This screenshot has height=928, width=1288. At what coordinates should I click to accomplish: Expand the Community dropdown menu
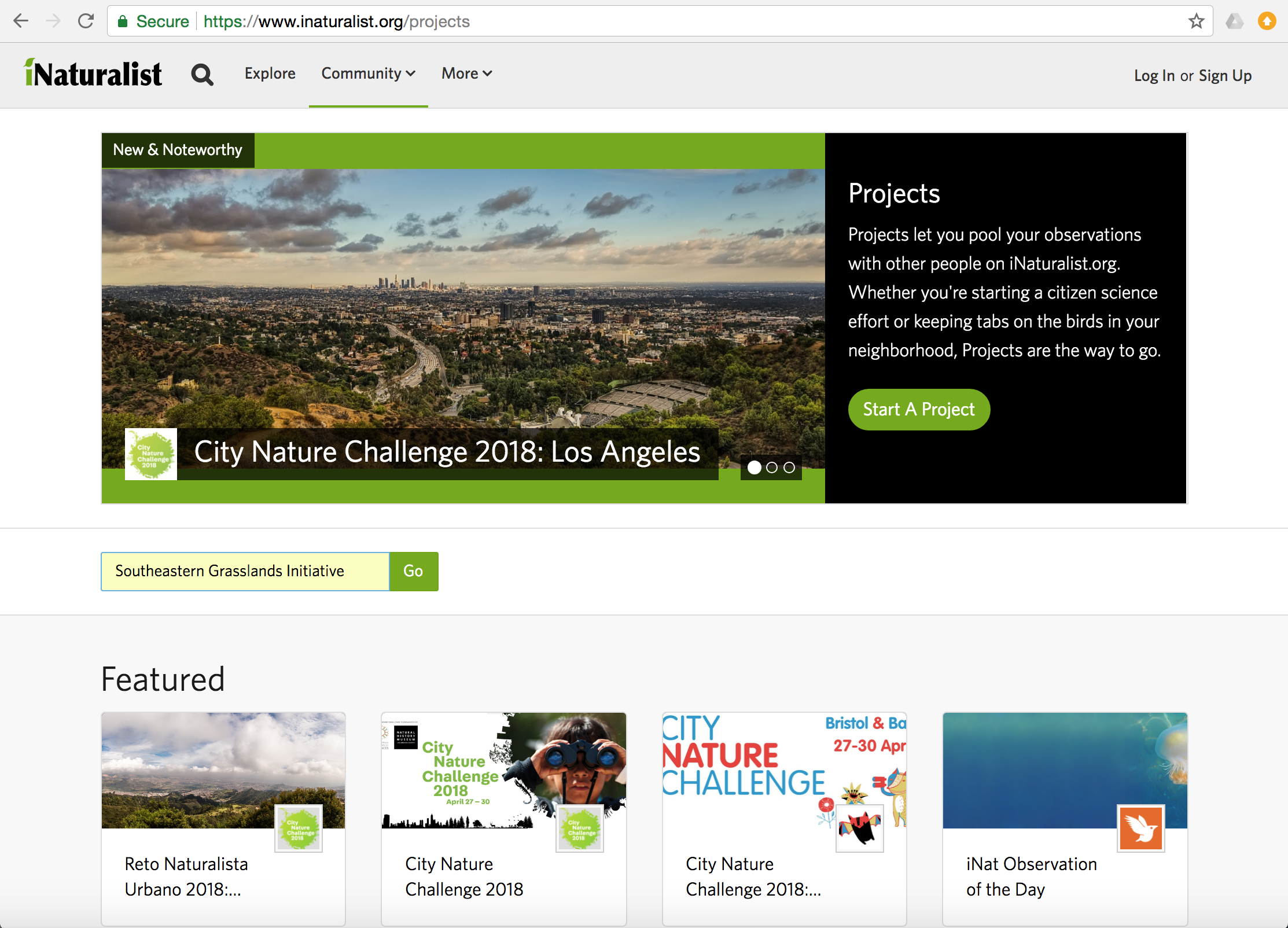coord(368,73)
